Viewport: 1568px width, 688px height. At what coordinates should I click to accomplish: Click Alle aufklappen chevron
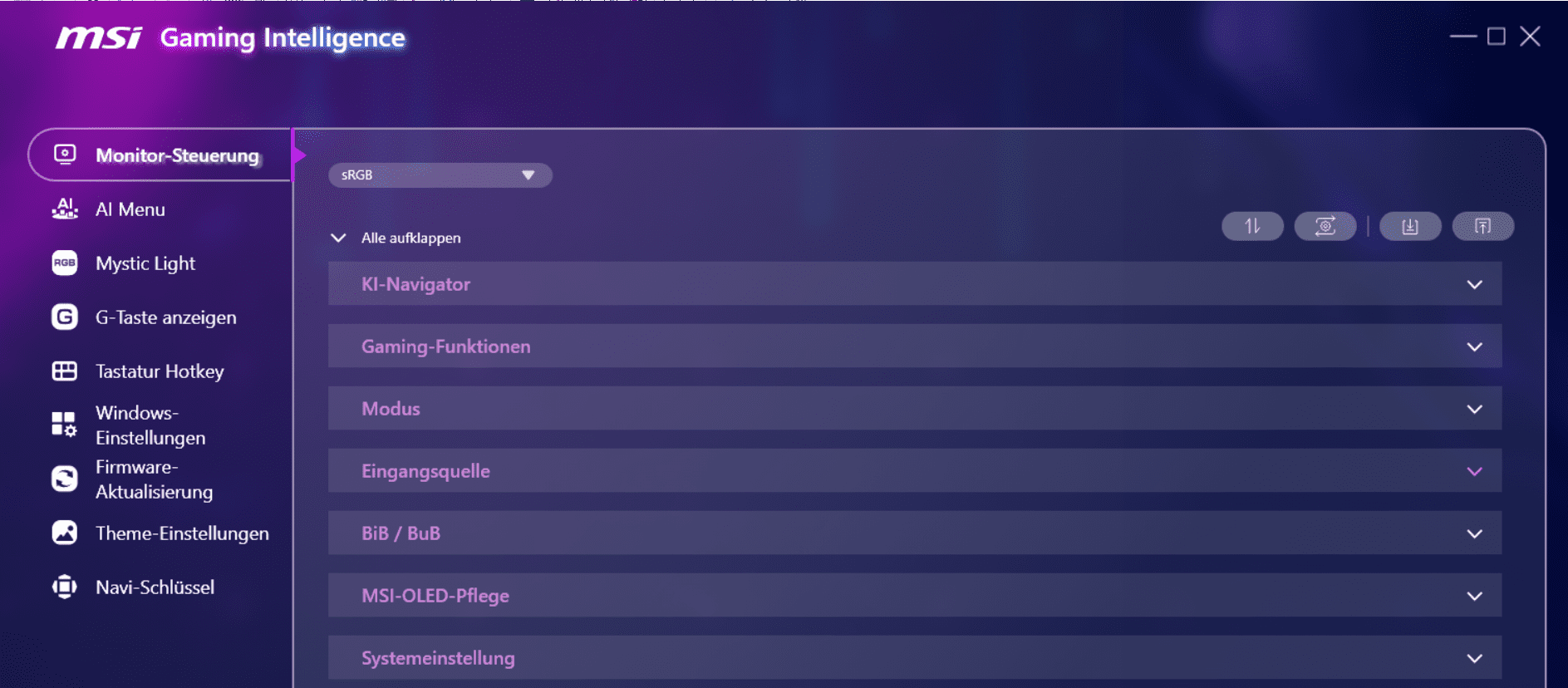click(338, 238)
